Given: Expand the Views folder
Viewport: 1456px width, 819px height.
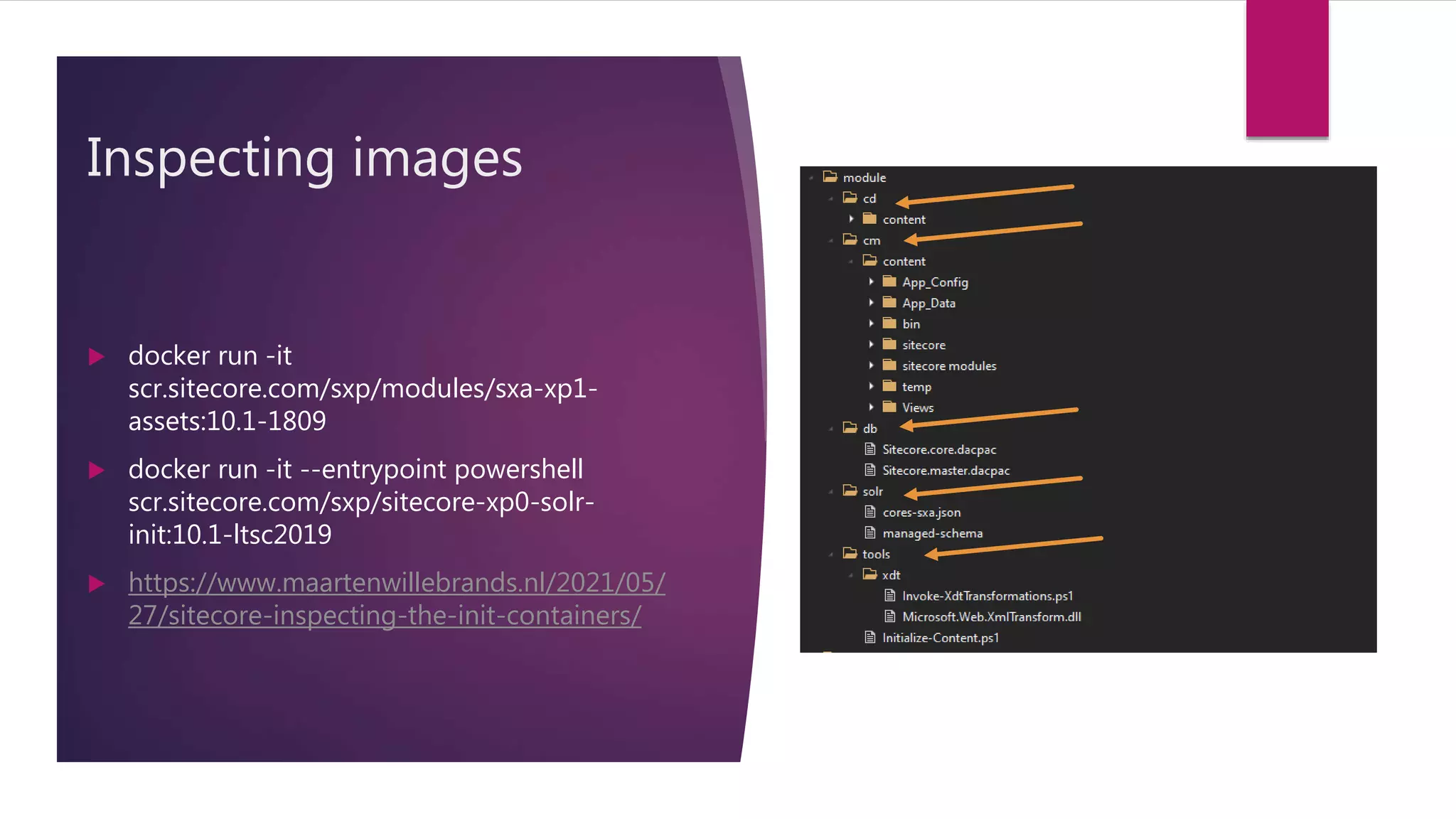Looking at the screenshot, I should point(871,407).
